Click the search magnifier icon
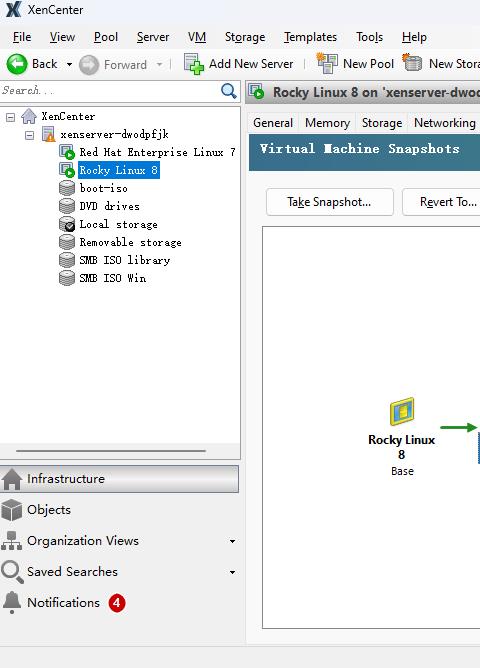This screenshot has width=480, height=668. pos(229,91)
